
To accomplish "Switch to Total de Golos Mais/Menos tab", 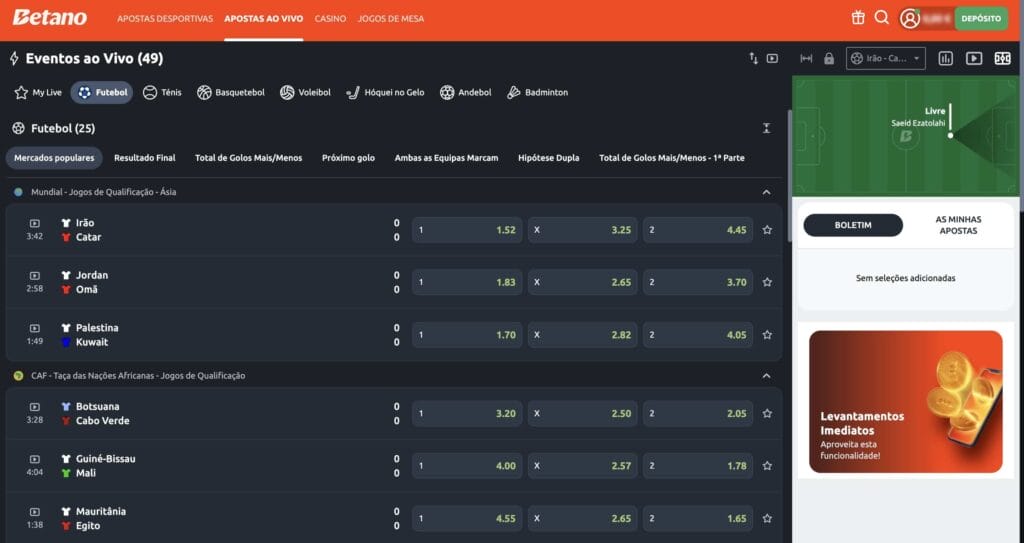I will (x=248, y=157).
